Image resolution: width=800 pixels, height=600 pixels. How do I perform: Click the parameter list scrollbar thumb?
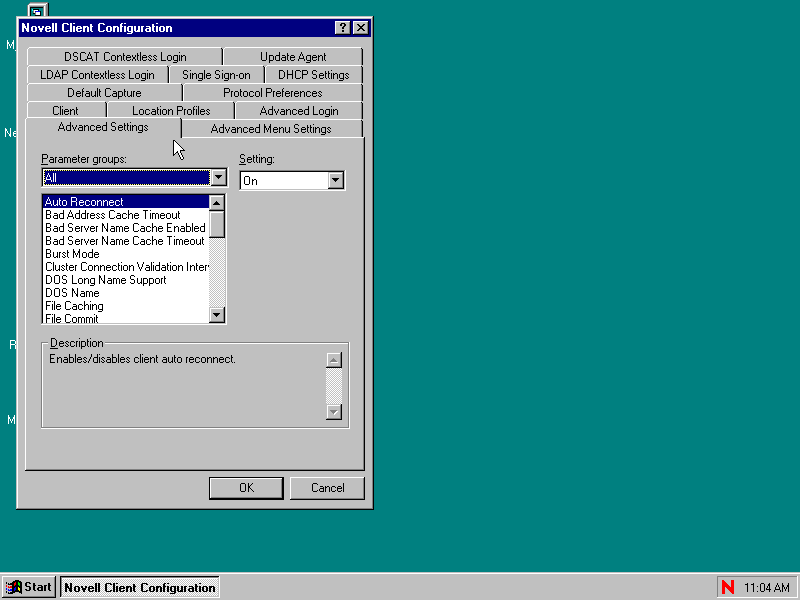coord(217,224)
